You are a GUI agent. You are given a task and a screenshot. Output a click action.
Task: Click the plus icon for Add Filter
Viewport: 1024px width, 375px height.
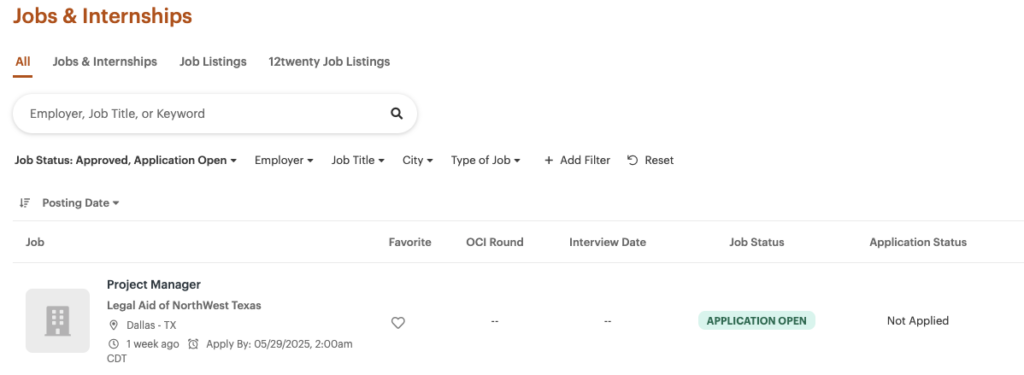(549, 160)
